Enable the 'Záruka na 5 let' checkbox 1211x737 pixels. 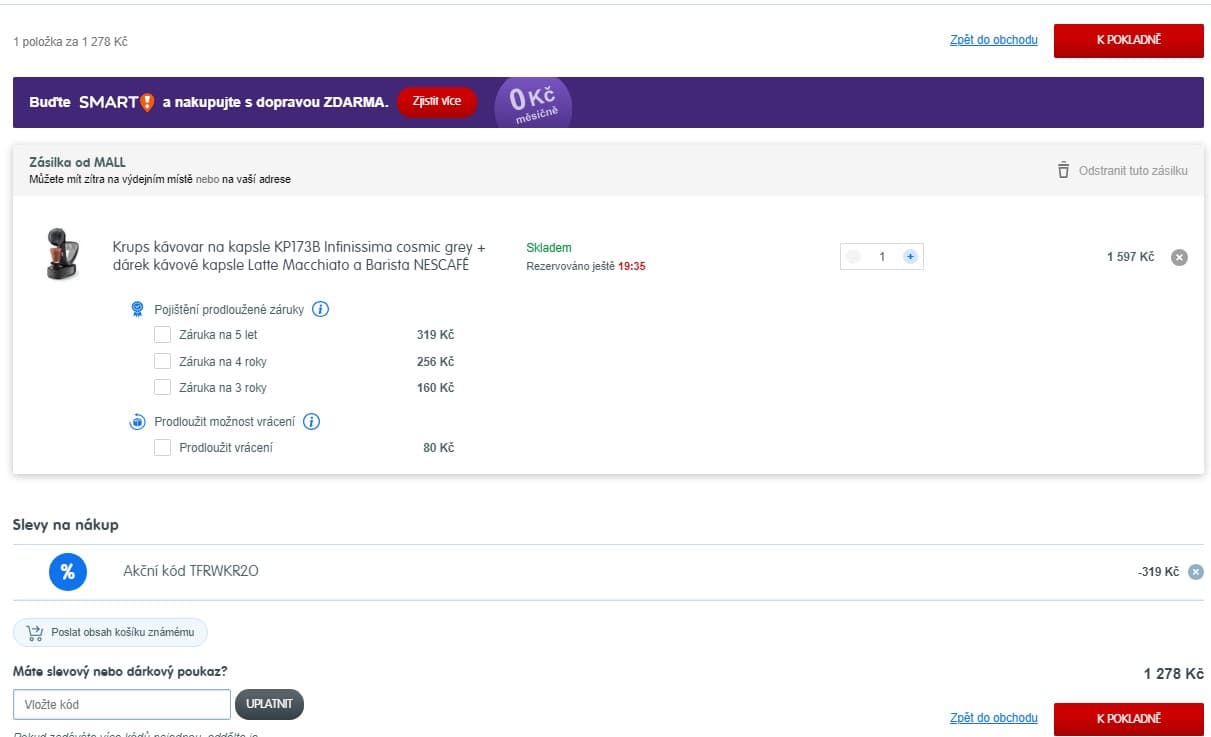(162, 335)
